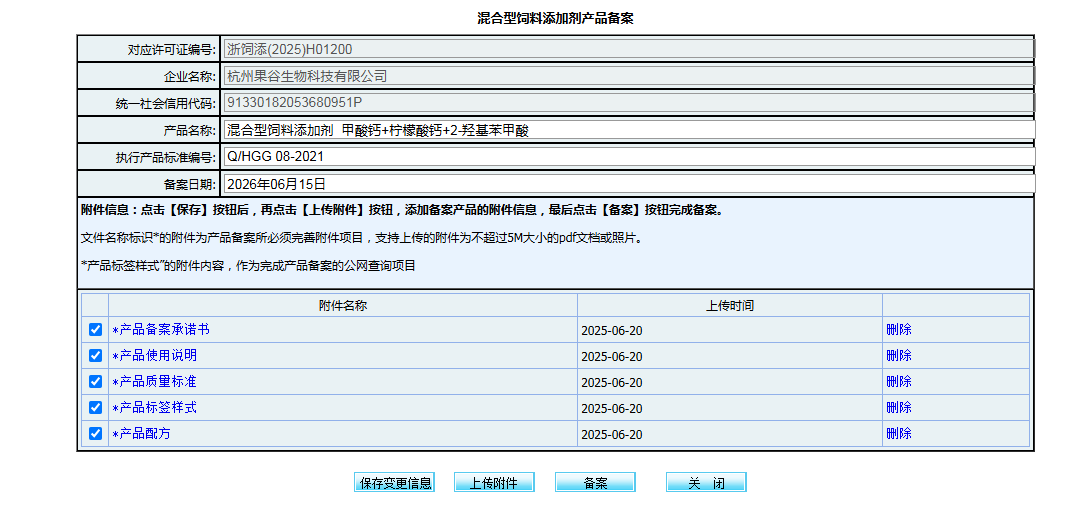Toggle the 产品使用说明 checkbox
Viewport: 1082px width, 528px height.
(95, 356)
